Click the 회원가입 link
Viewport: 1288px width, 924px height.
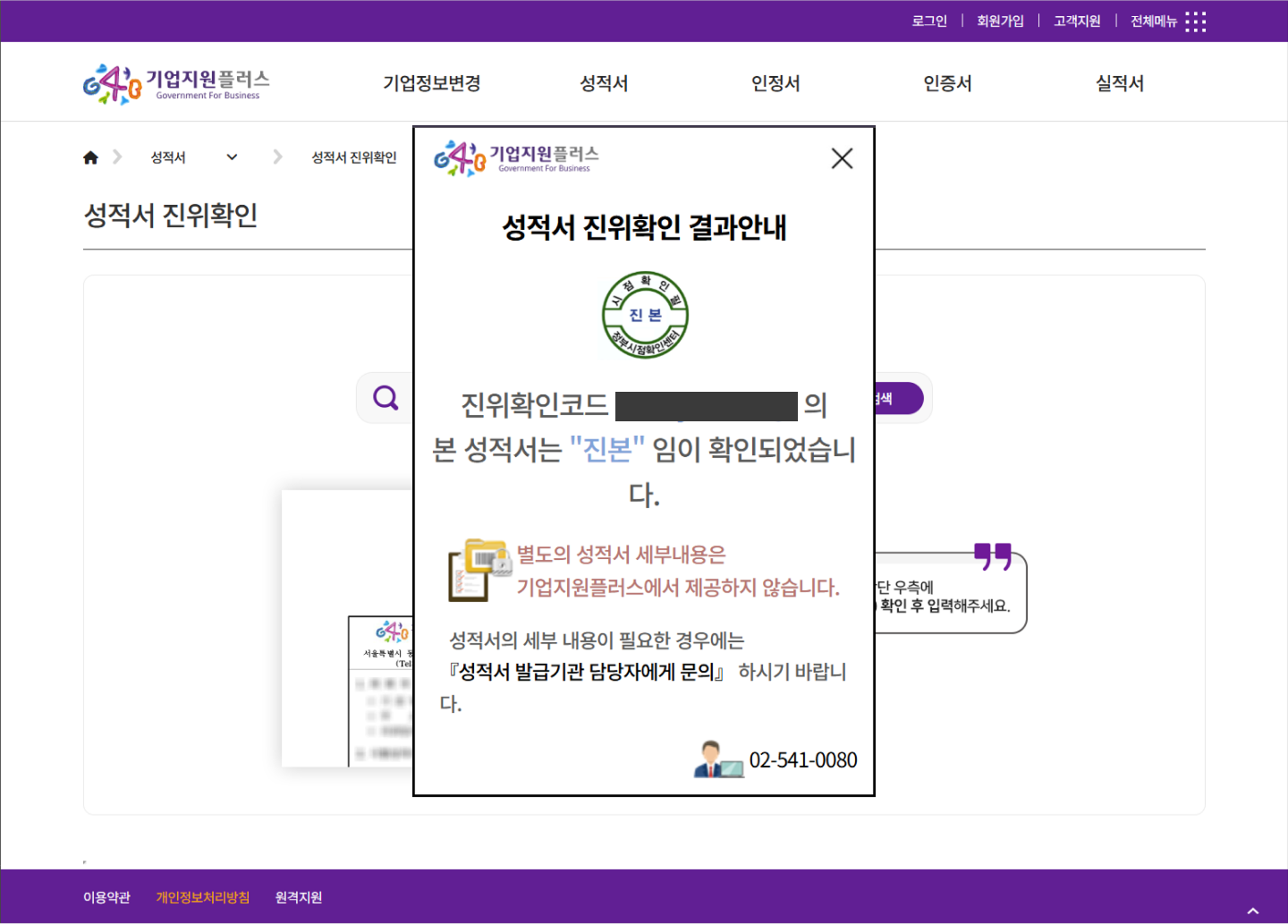point(1000,21)
